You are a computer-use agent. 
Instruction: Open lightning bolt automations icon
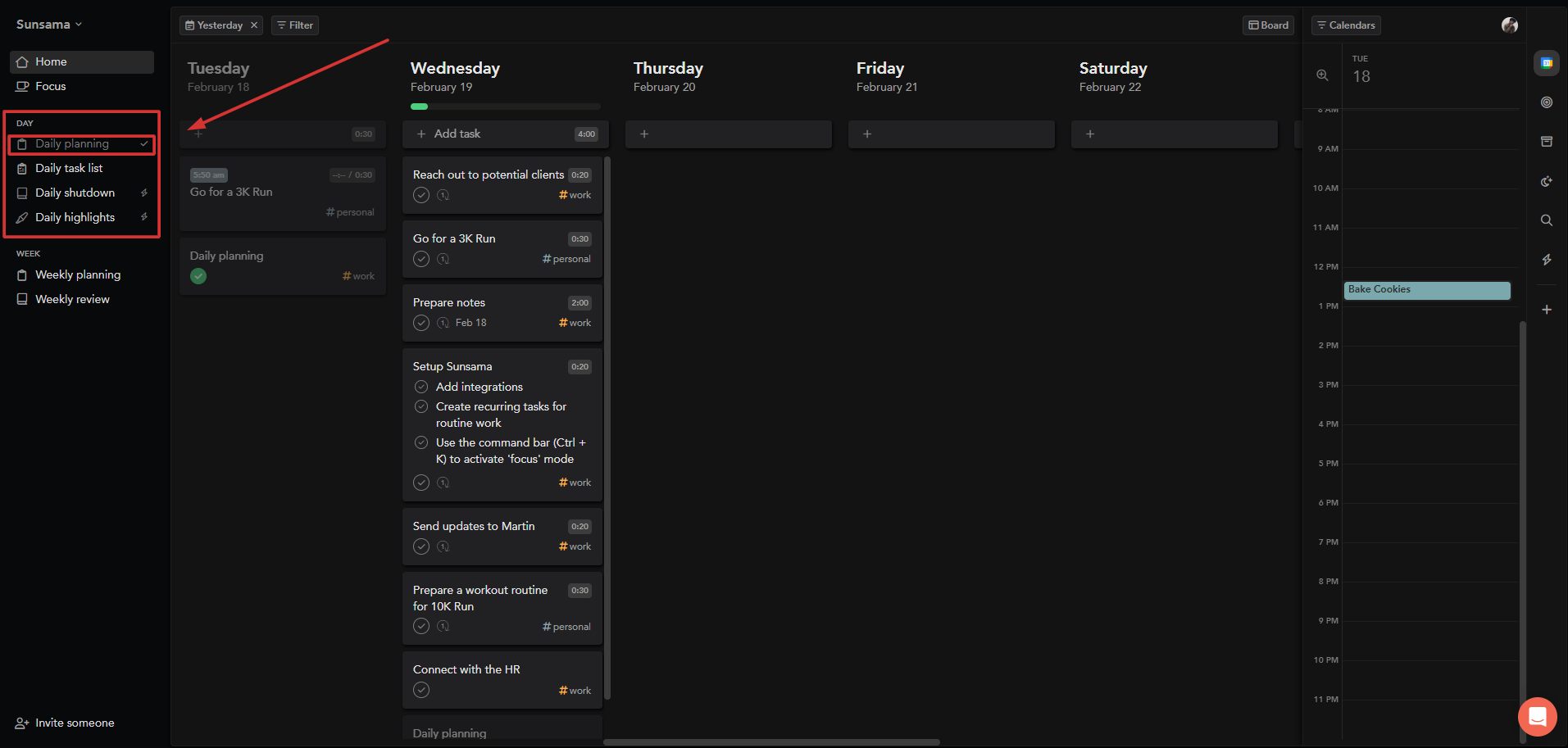[x=1547, y=260]
